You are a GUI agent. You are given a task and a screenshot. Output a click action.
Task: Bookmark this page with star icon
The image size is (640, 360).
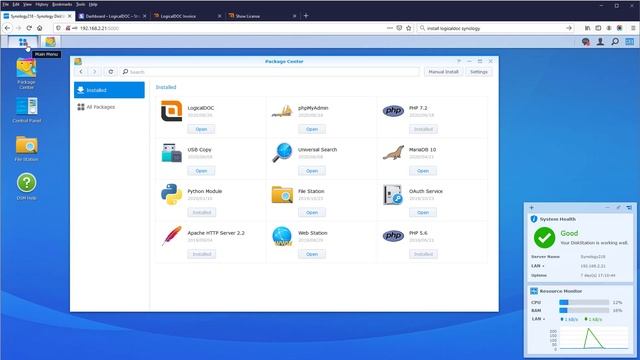pos(409,28)
